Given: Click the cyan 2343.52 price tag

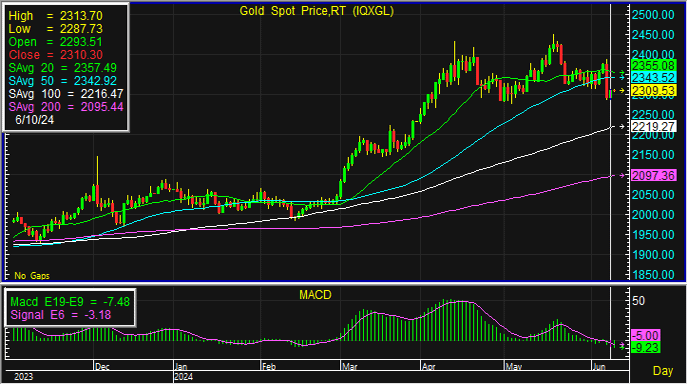Looking at the screenshot, I should point(653,78).
